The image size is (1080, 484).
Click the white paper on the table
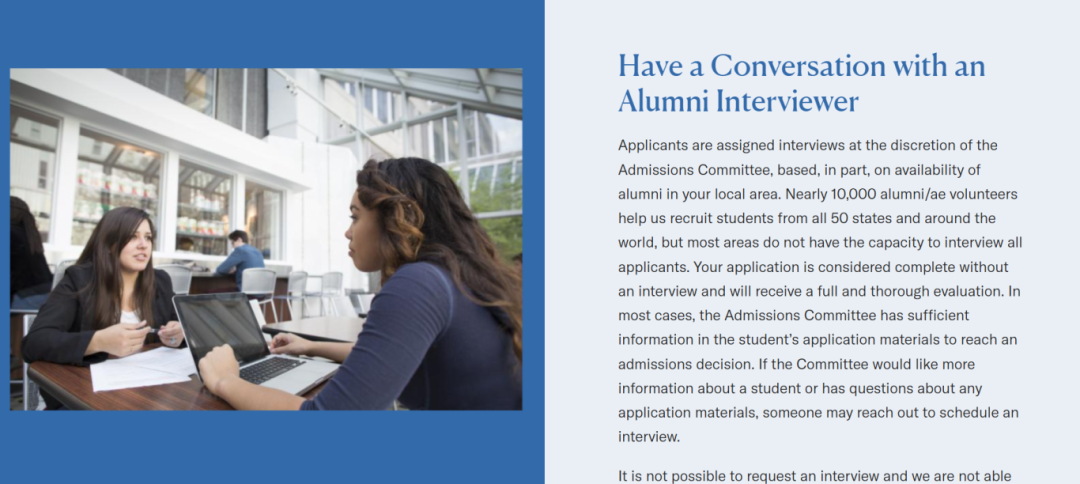(140, 368)
